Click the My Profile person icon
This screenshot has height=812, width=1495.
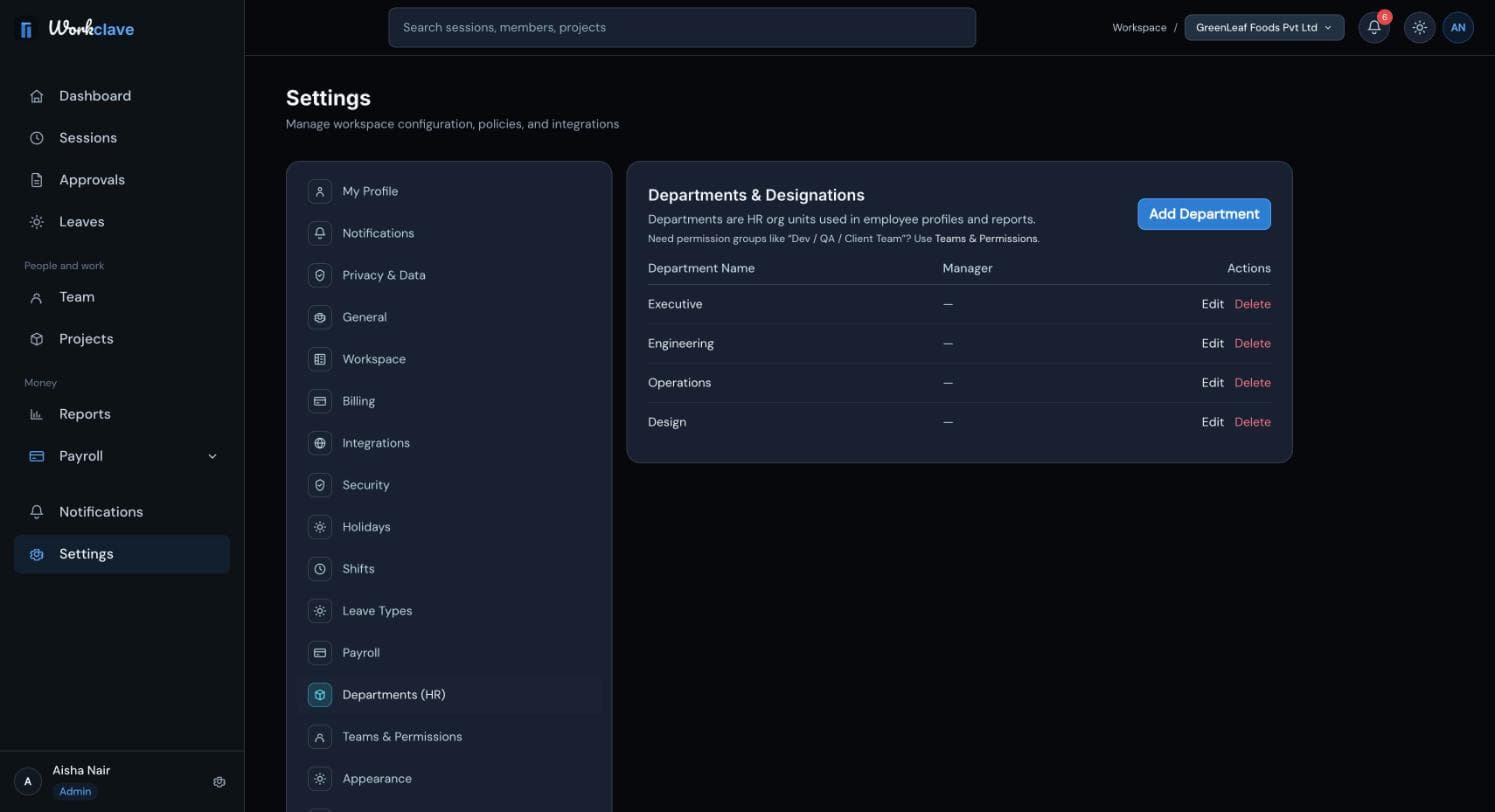click(x=320, y=191)
